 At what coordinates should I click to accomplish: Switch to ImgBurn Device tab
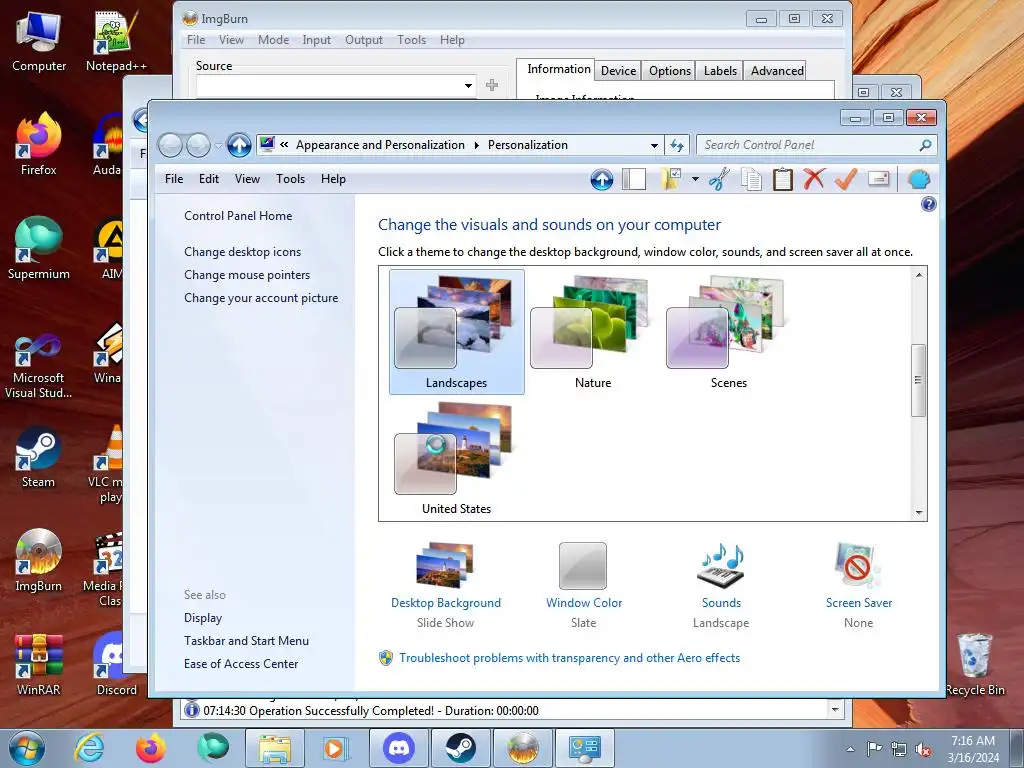tap(618, 71)
